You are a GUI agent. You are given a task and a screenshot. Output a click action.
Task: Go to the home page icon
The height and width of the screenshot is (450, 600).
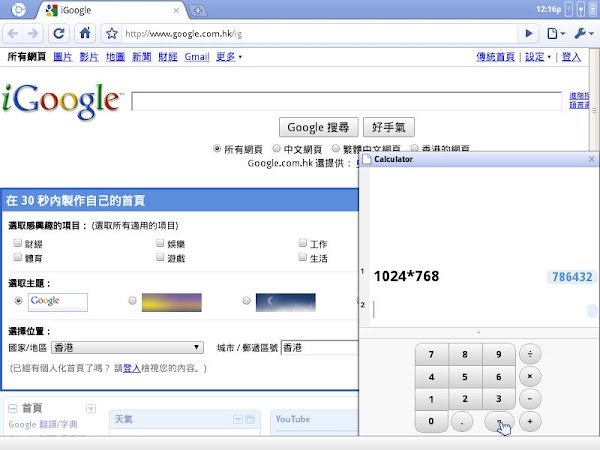85,34
